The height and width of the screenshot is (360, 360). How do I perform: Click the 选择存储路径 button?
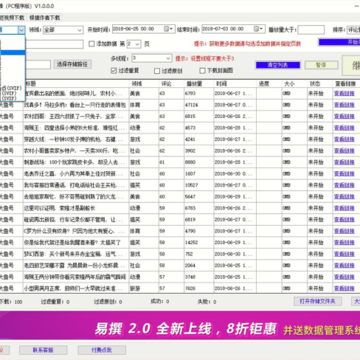[x=72, y=64]
